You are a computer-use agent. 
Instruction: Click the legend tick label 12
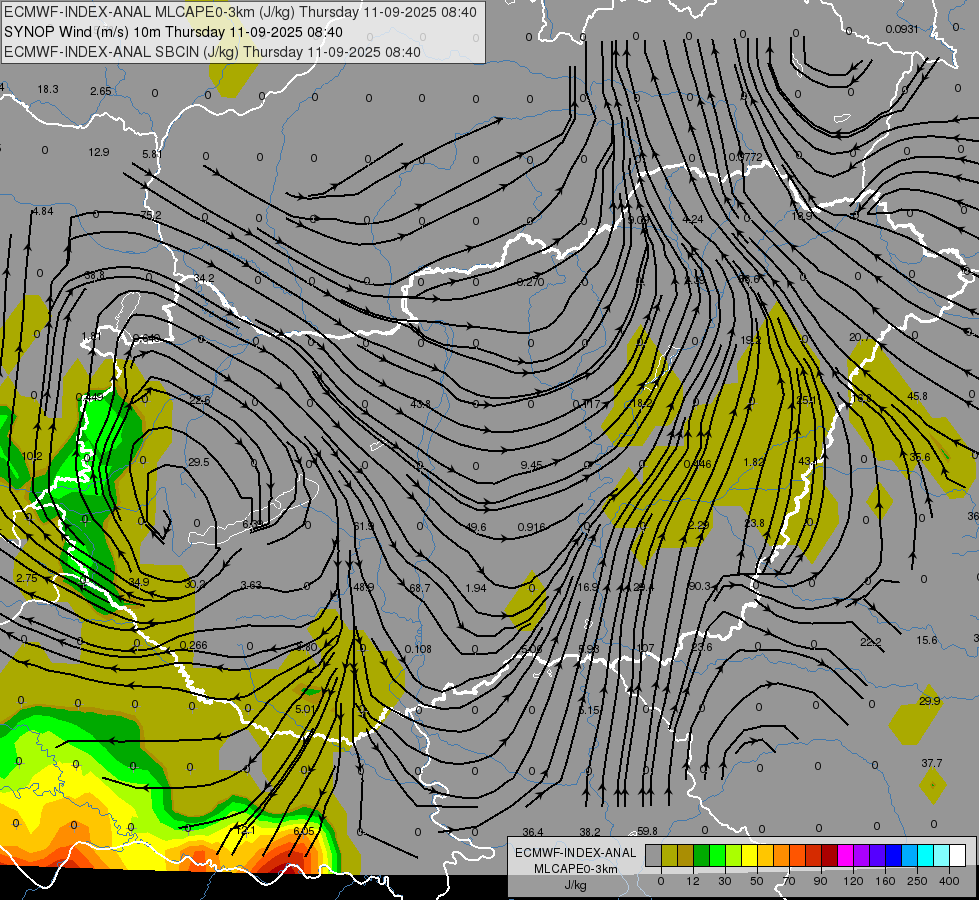click(x=693, y=881)
